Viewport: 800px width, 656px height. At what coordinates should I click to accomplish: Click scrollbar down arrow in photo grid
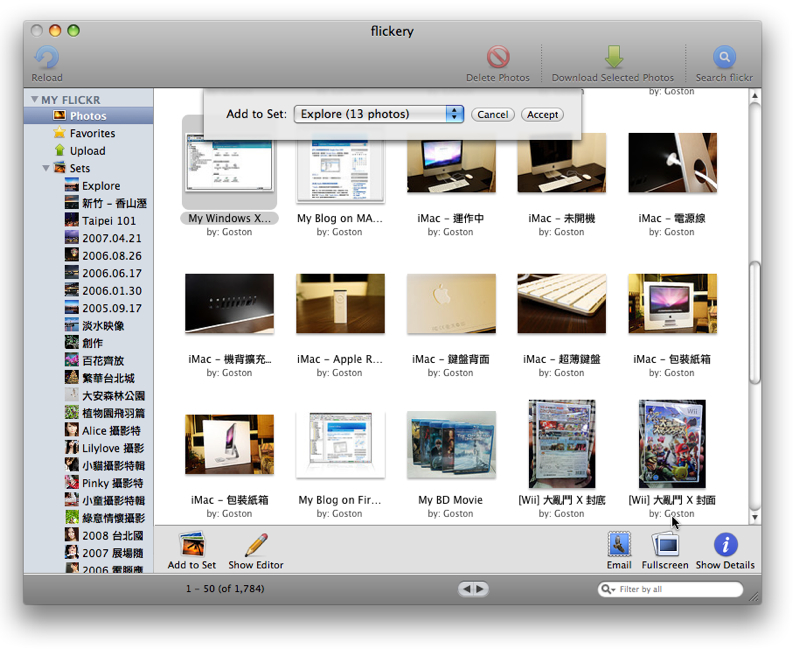pos(755,517)
